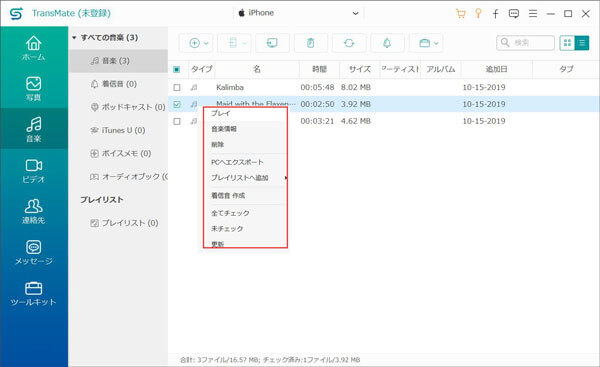
Task: Open the ホーム (Home) sidebar section
Action: pos(34,48)
